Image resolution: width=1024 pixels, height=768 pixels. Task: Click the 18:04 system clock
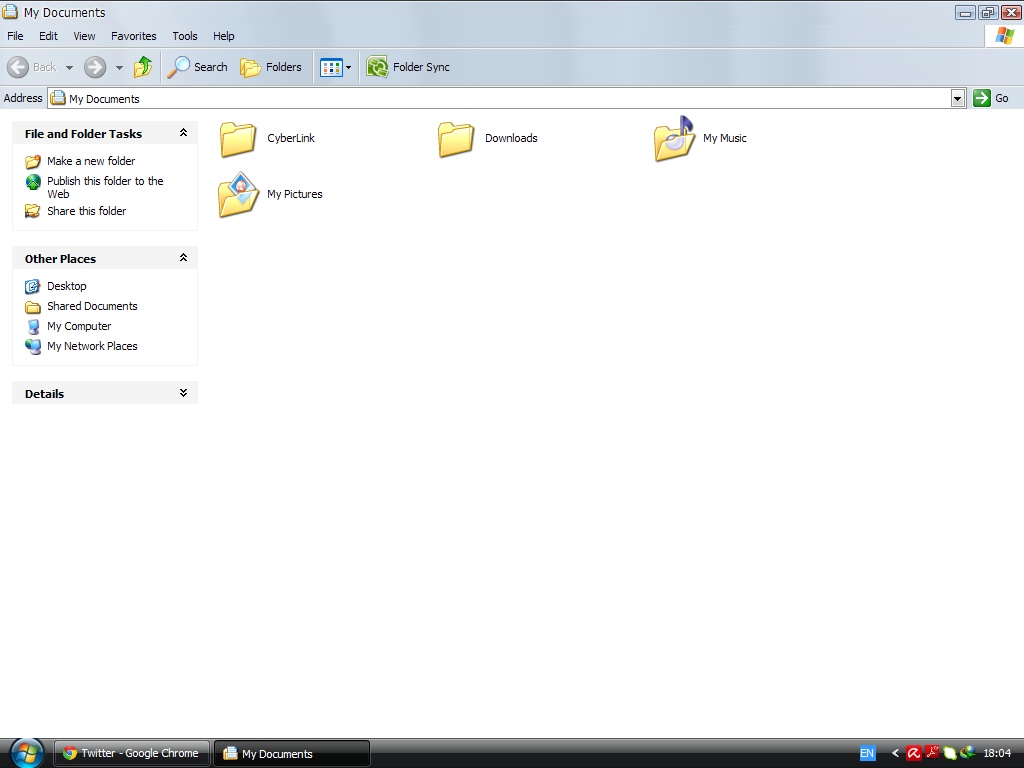coord(997,753)
